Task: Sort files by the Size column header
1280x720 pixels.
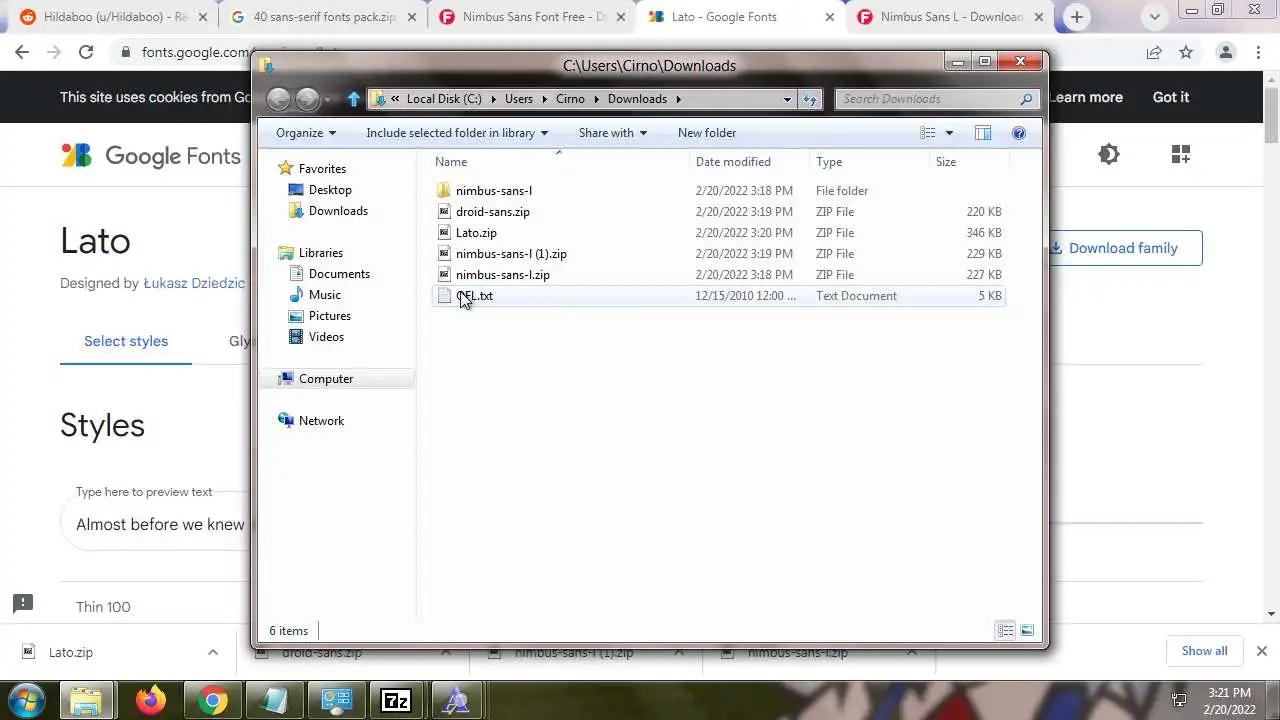Action: pyautogui.click(x=968, y=162)
